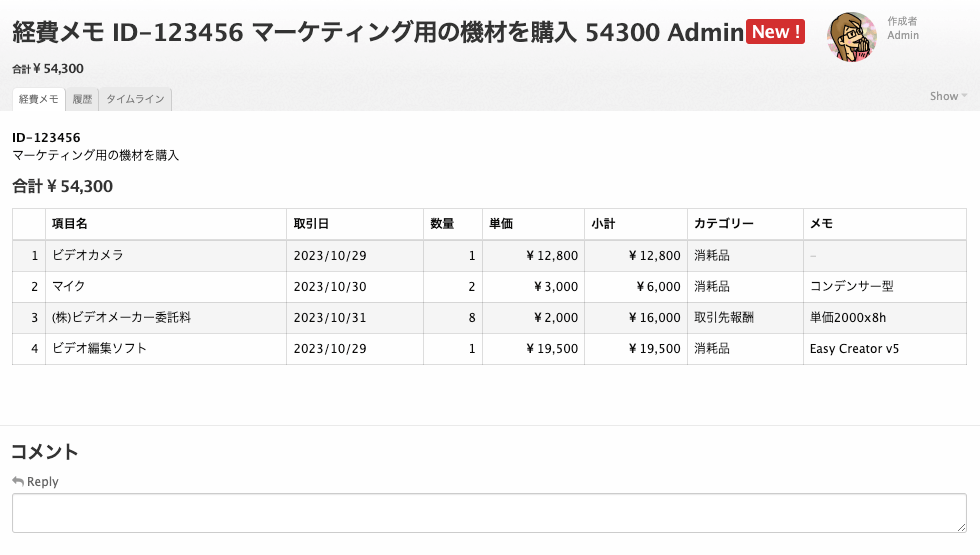The image size is (980, 555).
Task: Open the Show dropdown menu
Action: [948, 96]
